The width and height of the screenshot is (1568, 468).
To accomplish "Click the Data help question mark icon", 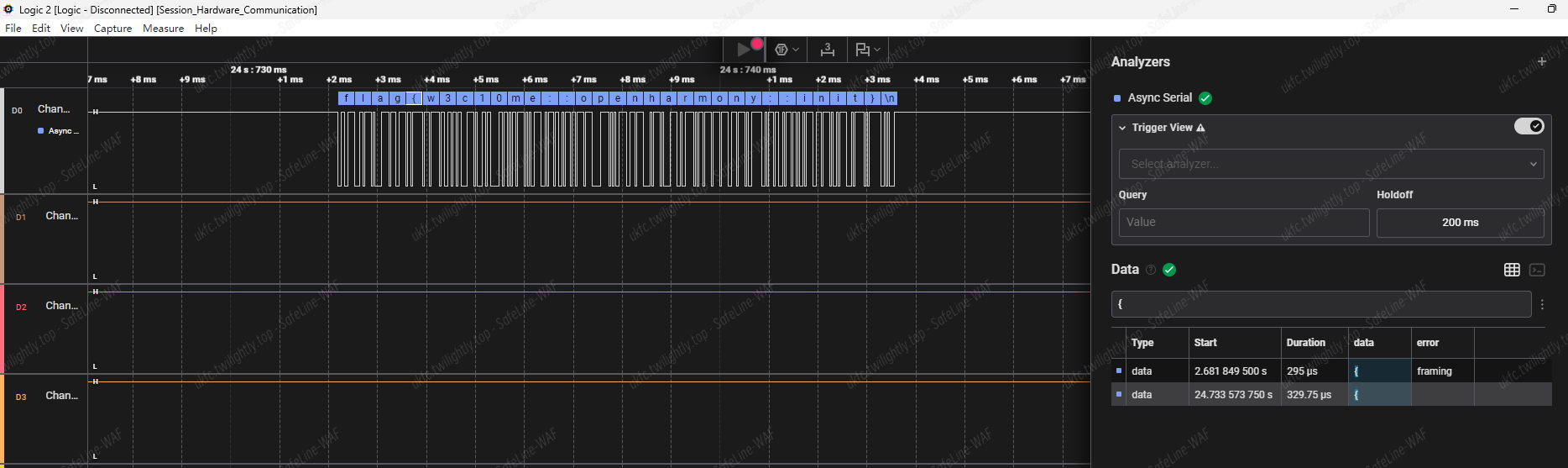I will (1151, 270).
